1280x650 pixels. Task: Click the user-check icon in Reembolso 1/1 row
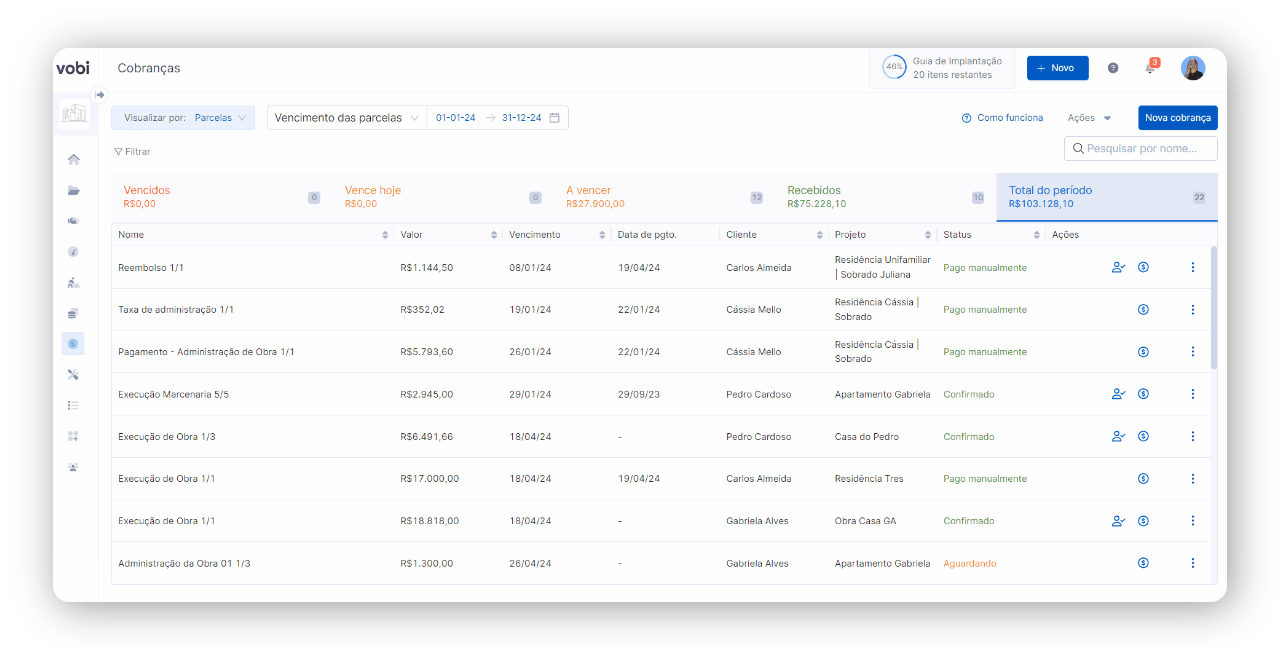[x=1119, y=267]
